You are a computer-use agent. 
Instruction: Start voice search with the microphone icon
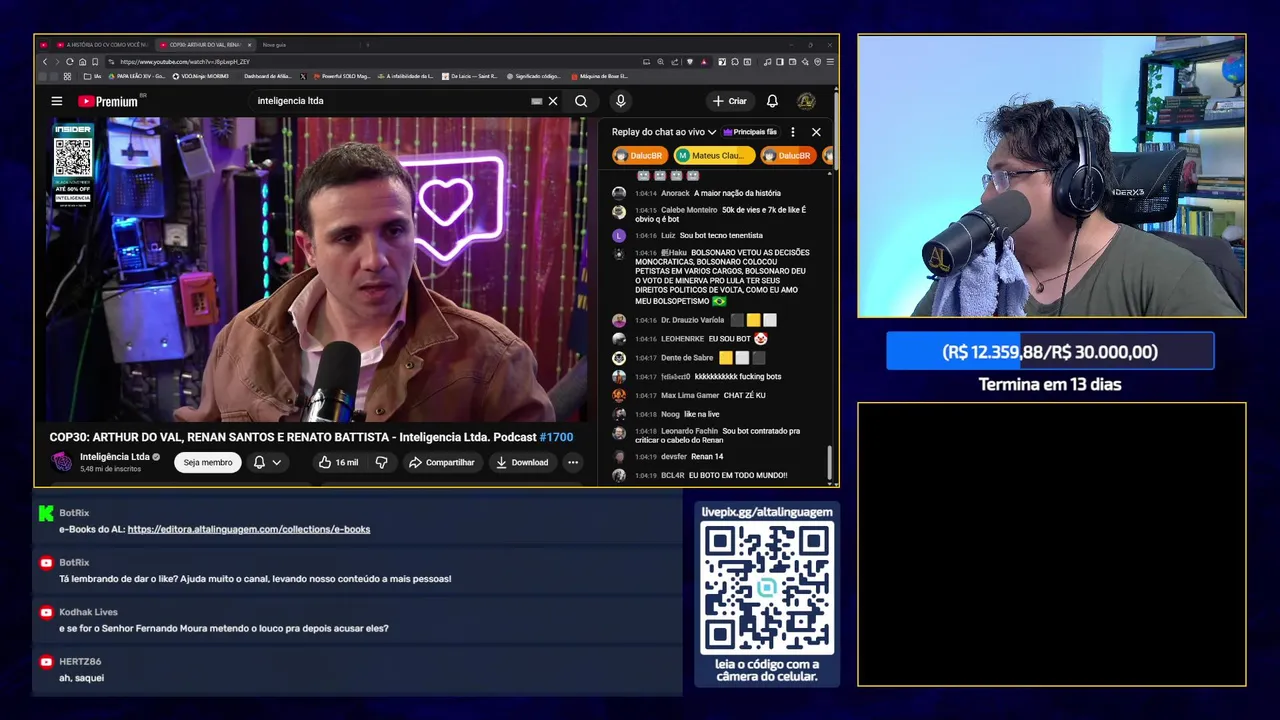(x=621, y=101)
